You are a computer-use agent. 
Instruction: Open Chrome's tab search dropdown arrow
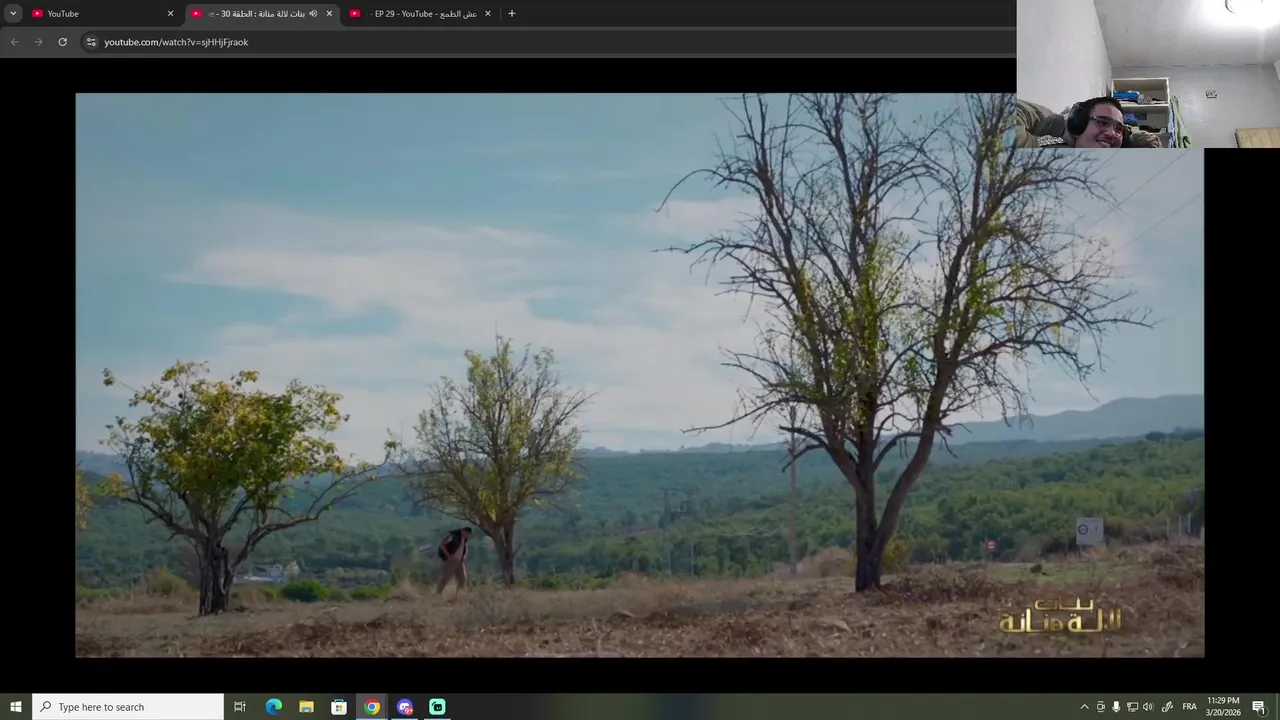(x=13, y=13)
